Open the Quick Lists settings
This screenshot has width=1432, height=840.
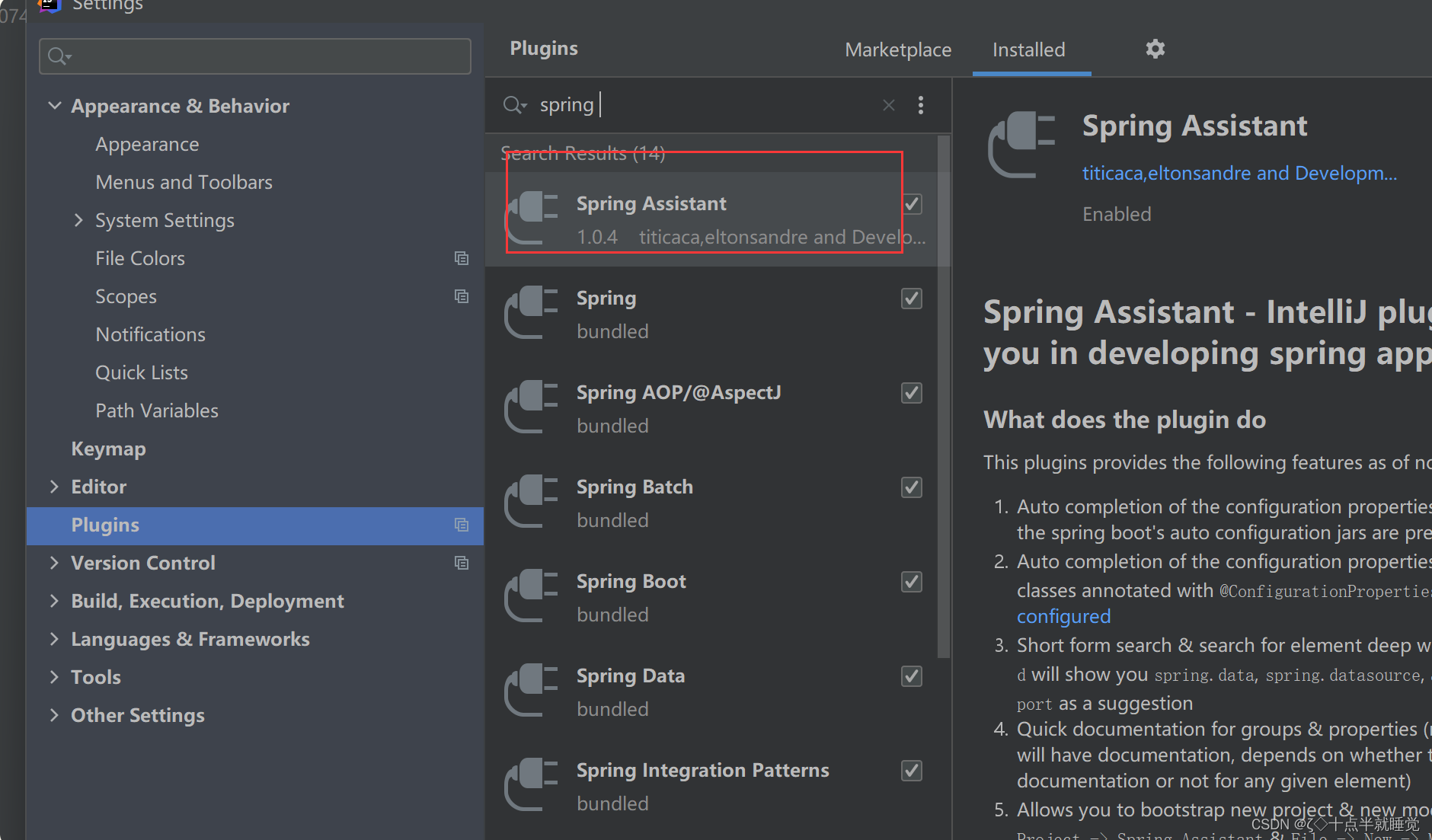(142, 372)
